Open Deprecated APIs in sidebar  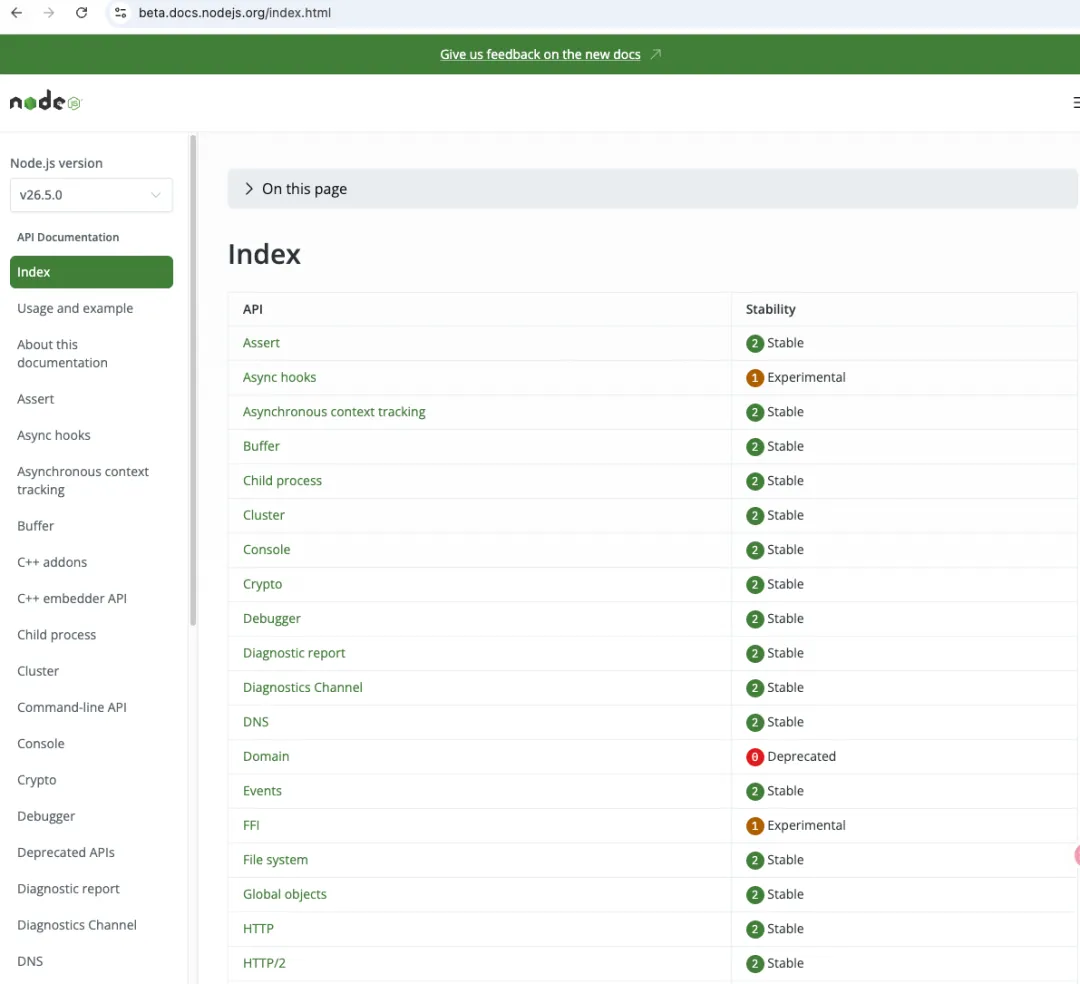tap(65, 852)
